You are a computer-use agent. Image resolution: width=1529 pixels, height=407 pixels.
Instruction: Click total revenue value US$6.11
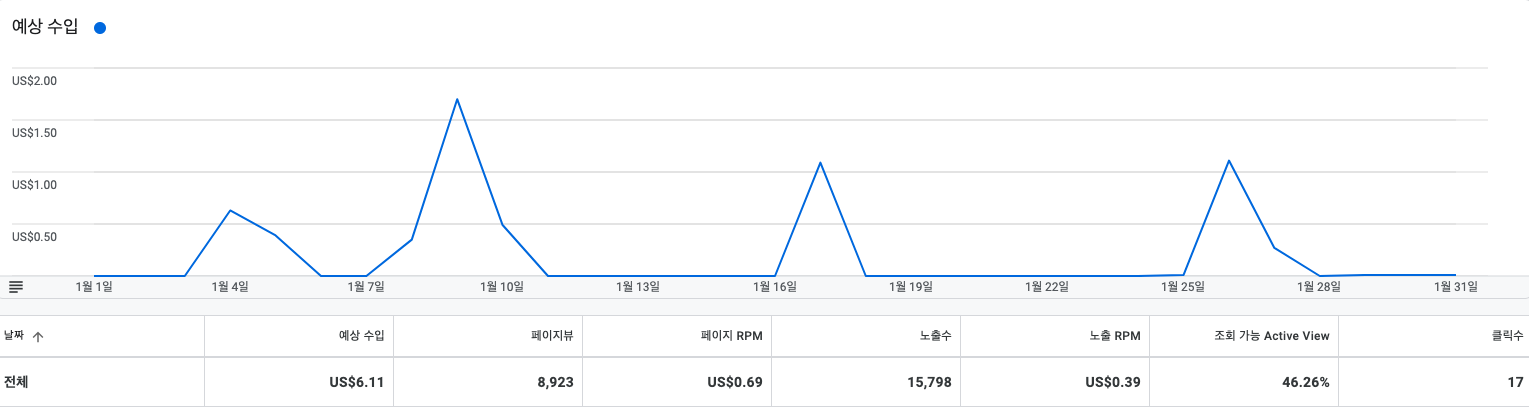[355, 382]
